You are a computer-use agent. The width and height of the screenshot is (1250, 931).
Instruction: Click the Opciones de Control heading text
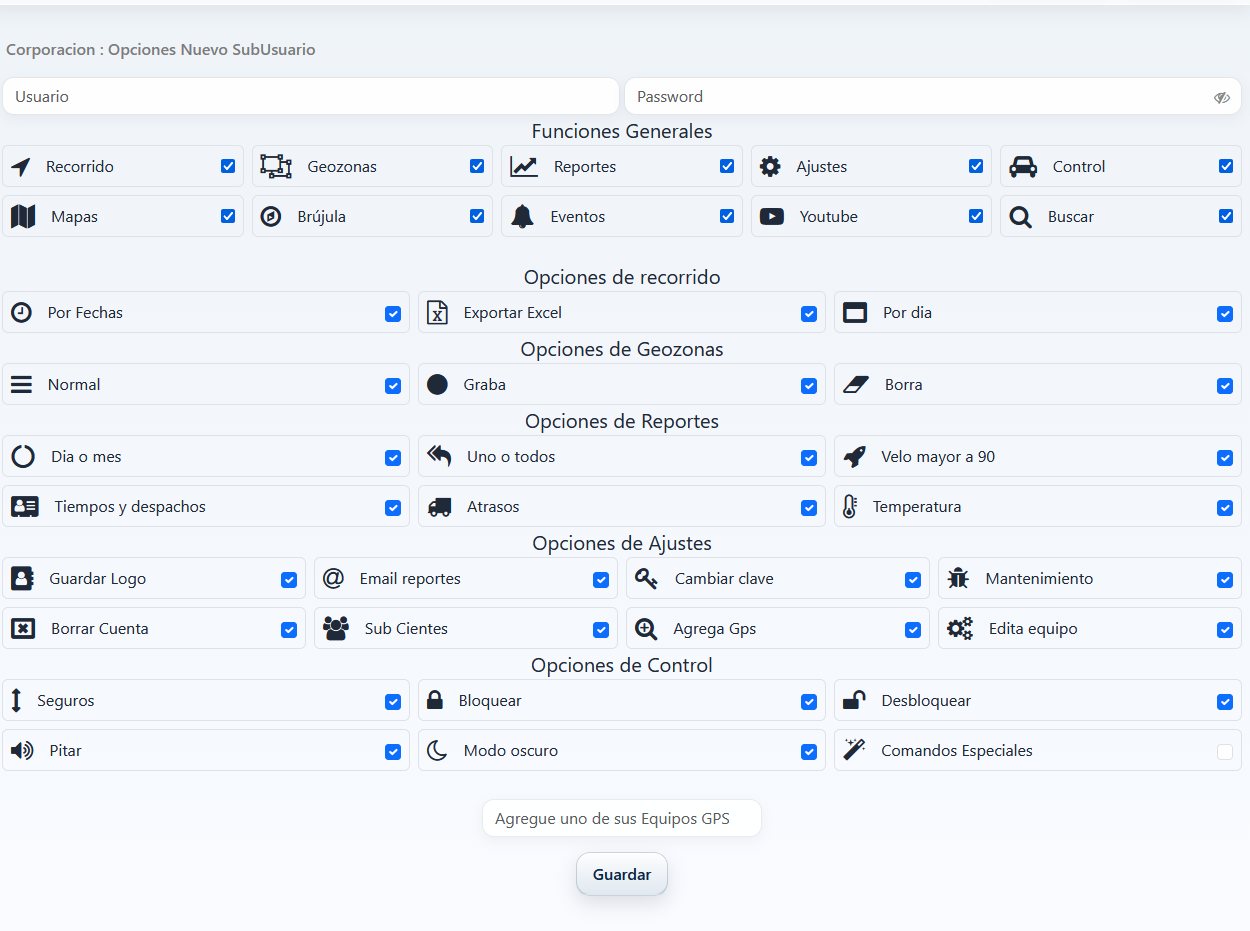tap(622, 665)
